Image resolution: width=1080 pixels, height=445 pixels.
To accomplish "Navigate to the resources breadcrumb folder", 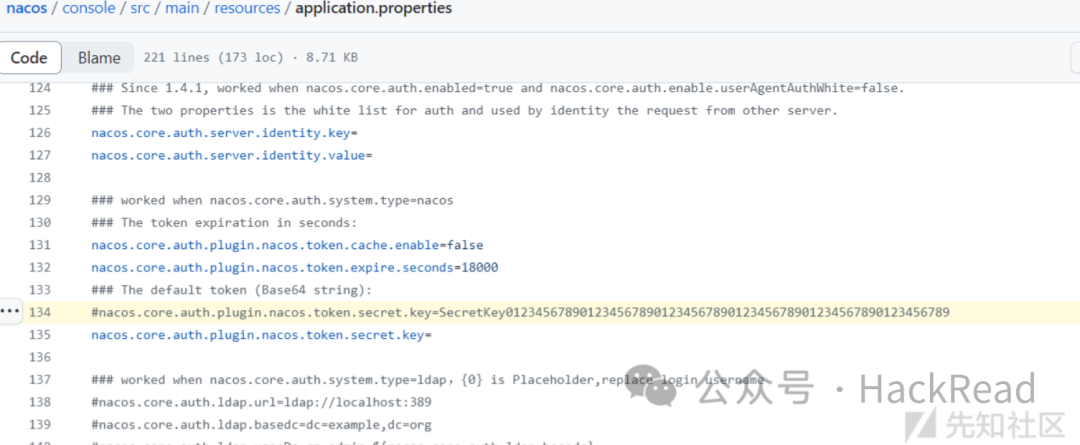I will pos(247,8).
